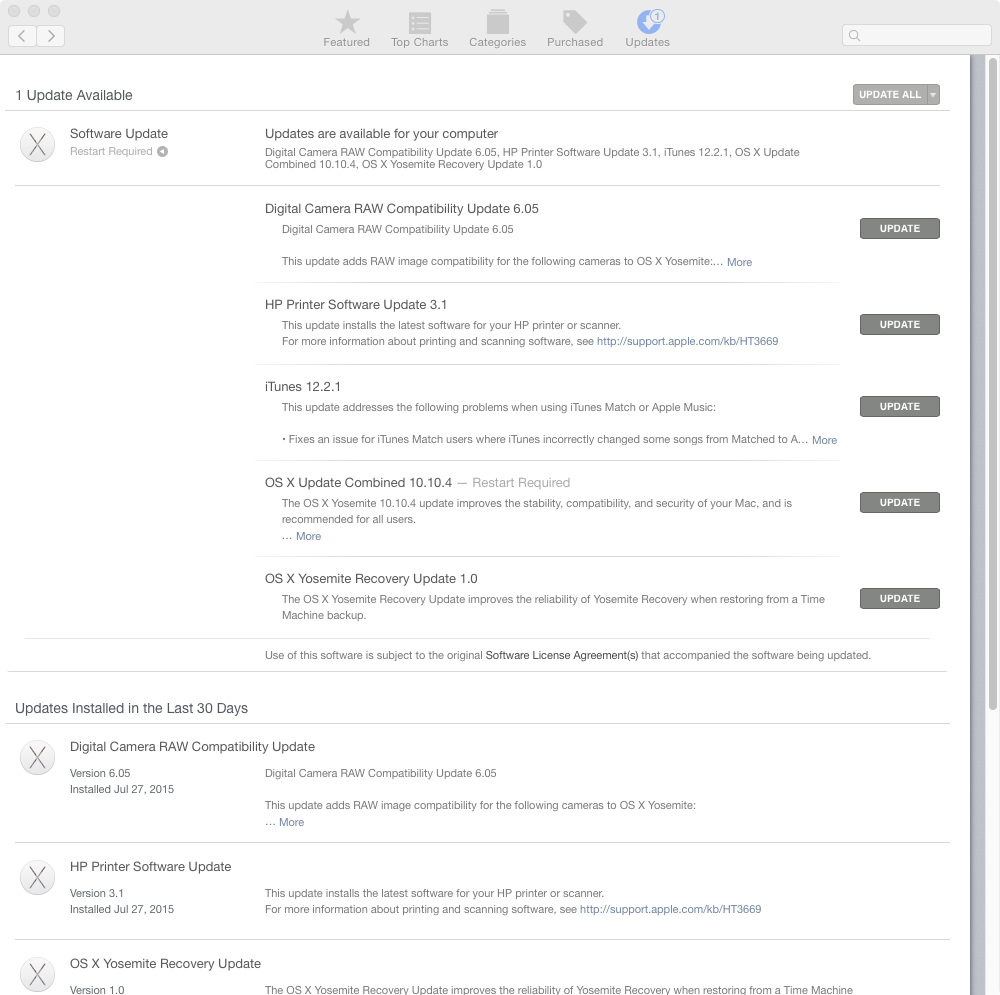Click 'Version 3.1' text in installed list
The image size is (1000, 995).
click(x=97, y=893)
